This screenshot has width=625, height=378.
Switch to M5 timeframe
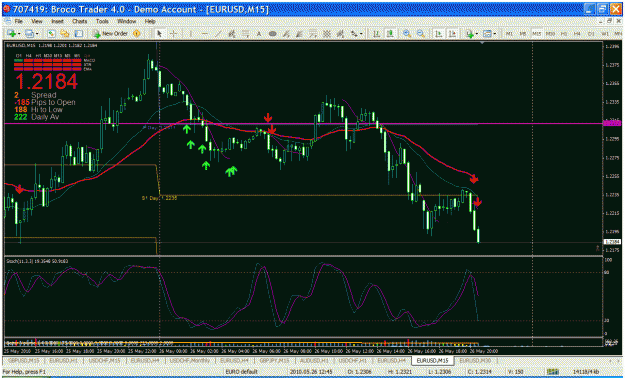523,34
